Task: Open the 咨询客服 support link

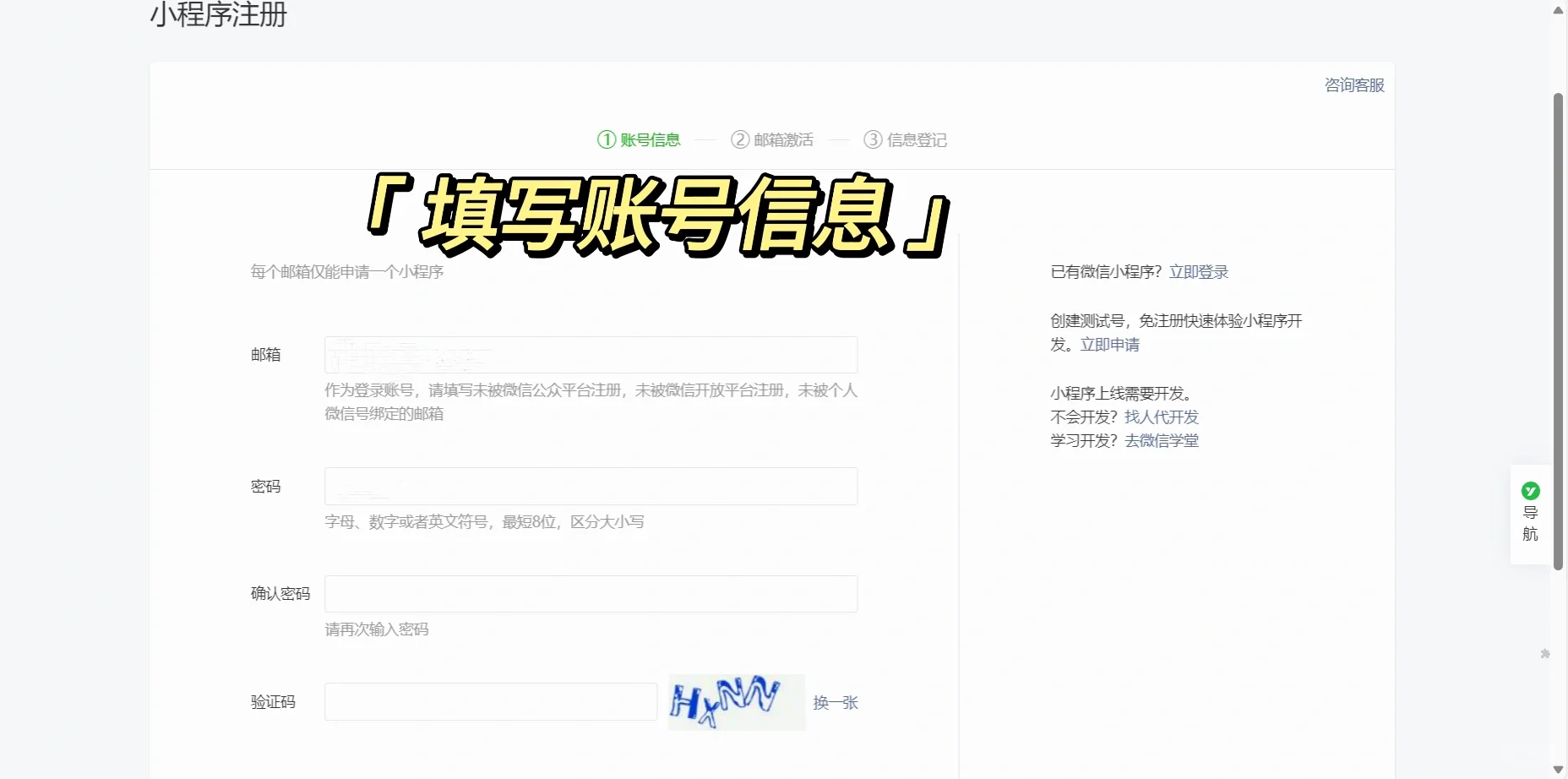Action: 1353,85
